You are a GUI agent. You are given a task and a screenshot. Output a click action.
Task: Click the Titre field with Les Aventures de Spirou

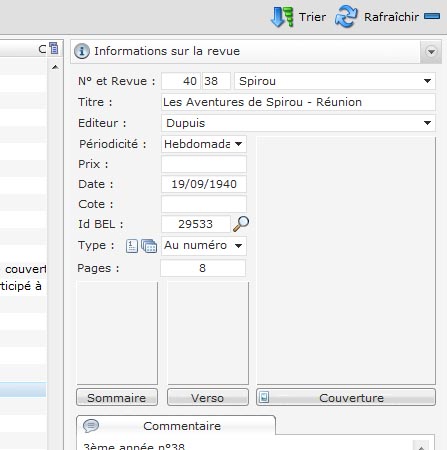(298, 102)
